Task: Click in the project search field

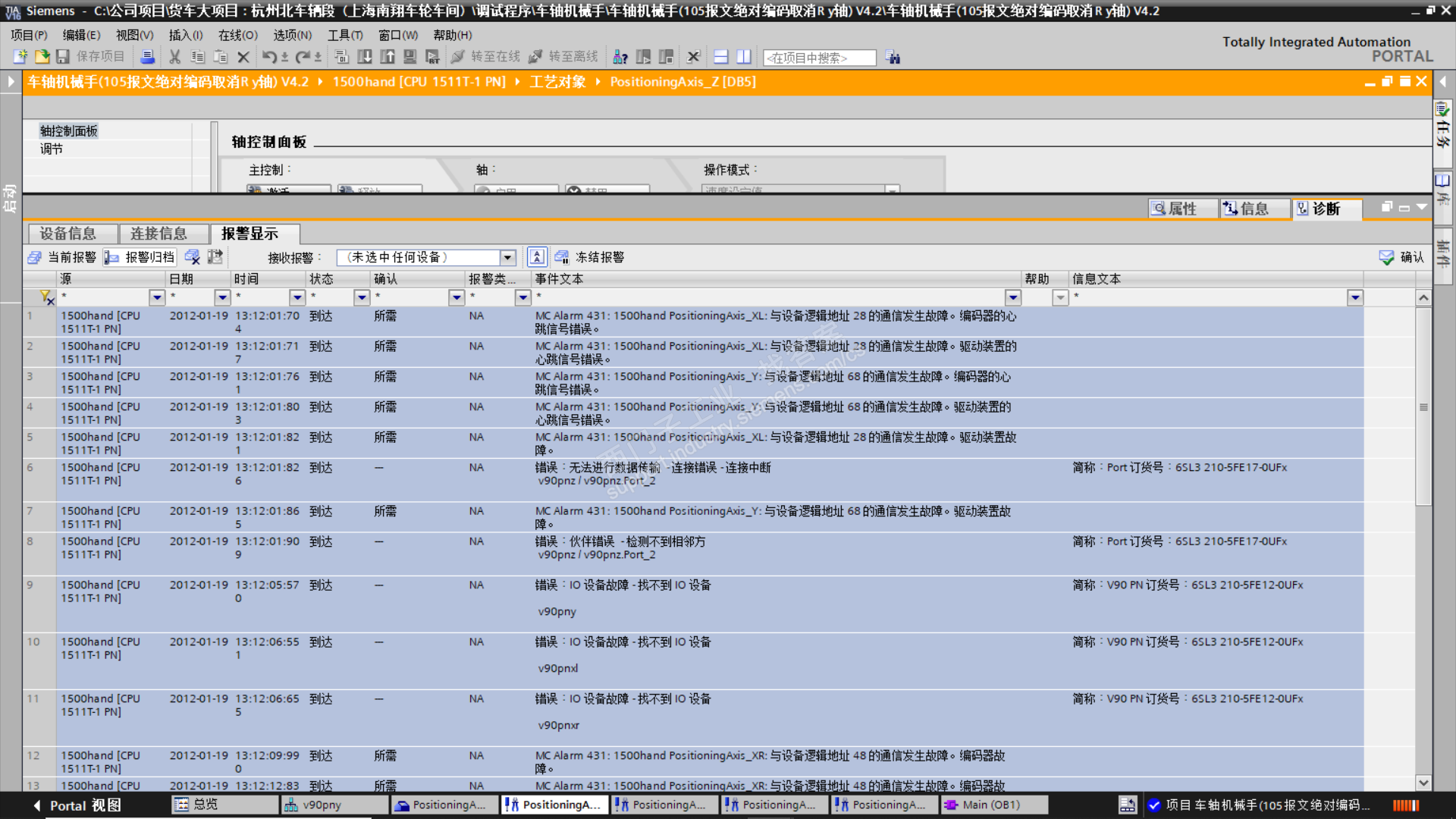Action: [819, 58]
